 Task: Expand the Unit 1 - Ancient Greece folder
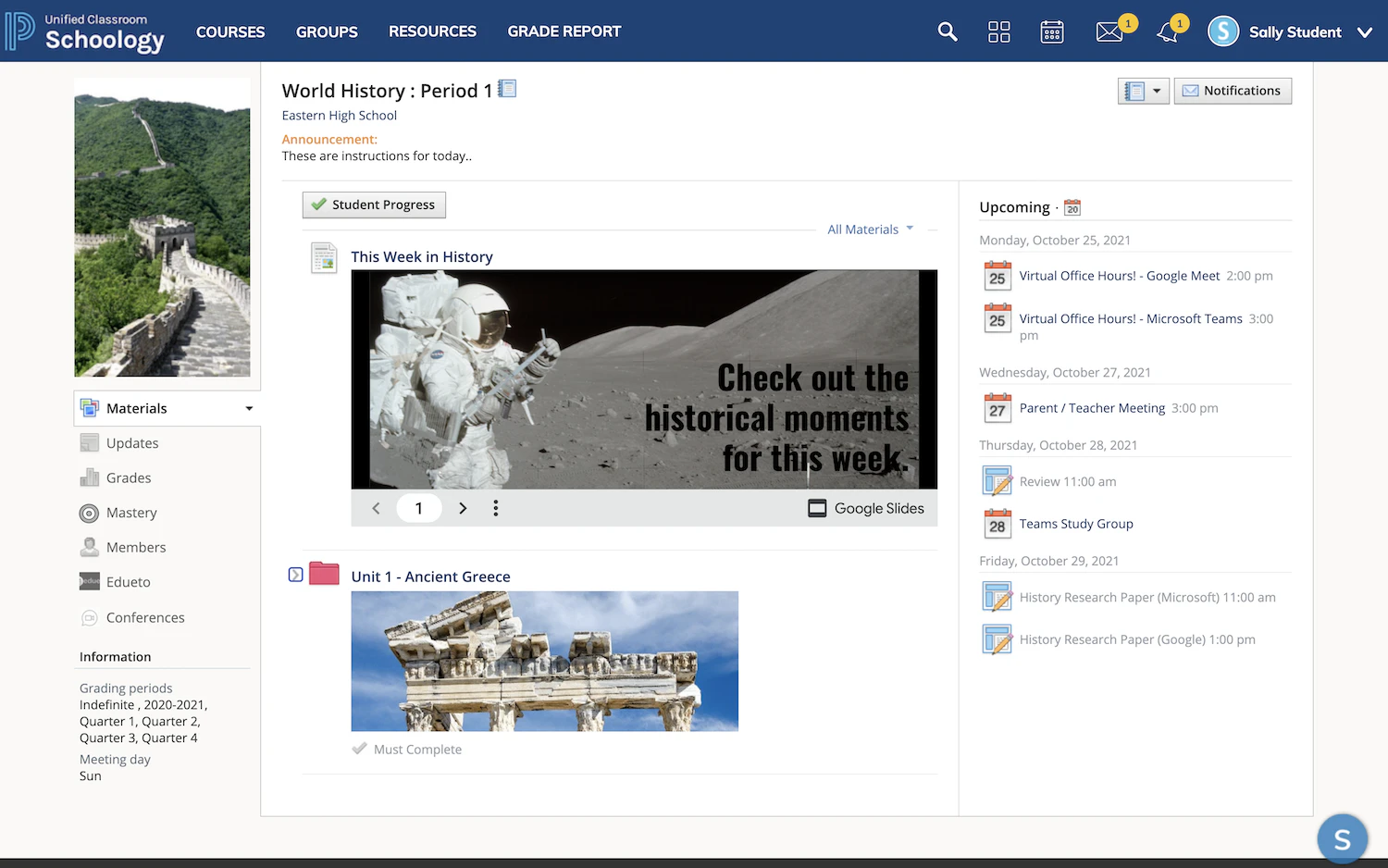click(x=295, y=574)
